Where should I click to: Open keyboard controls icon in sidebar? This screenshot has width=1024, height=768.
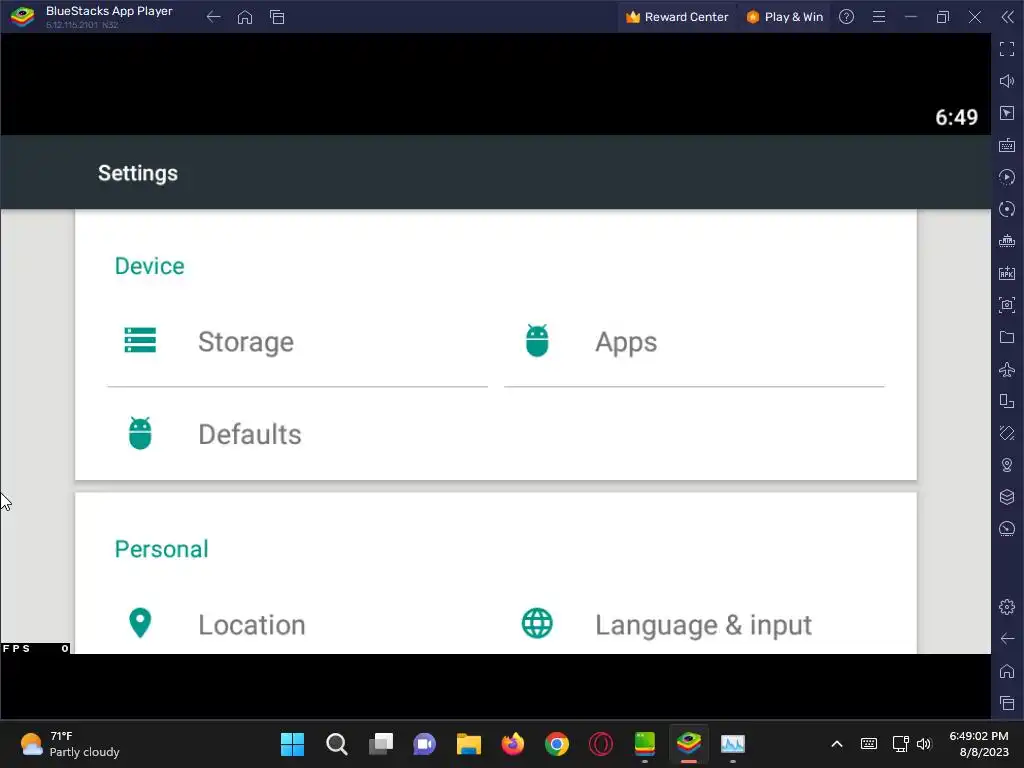point(1007,145)
